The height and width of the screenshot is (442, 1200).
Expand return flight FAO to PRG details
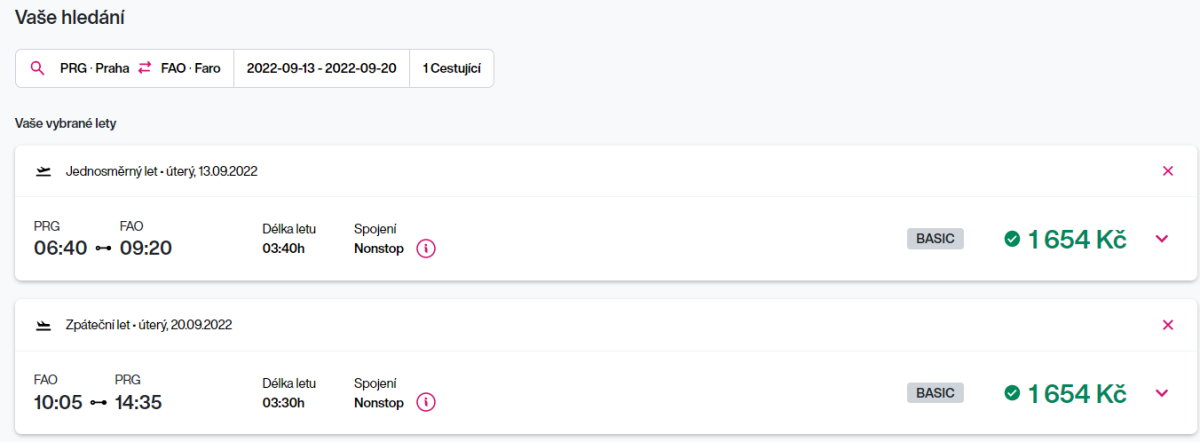[1162, 393]
